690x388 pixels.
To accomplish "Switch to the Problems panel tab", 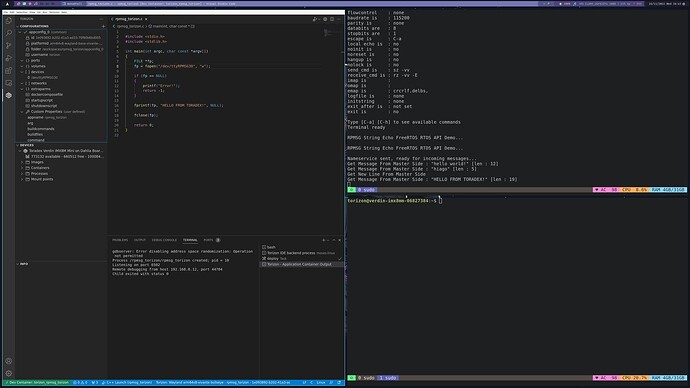I will [120, 240].
